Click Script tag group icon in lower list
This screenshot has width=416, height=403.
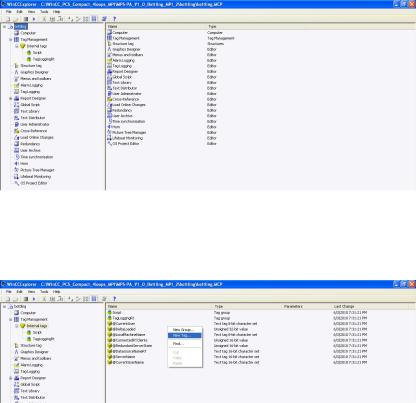coord(109,312)
